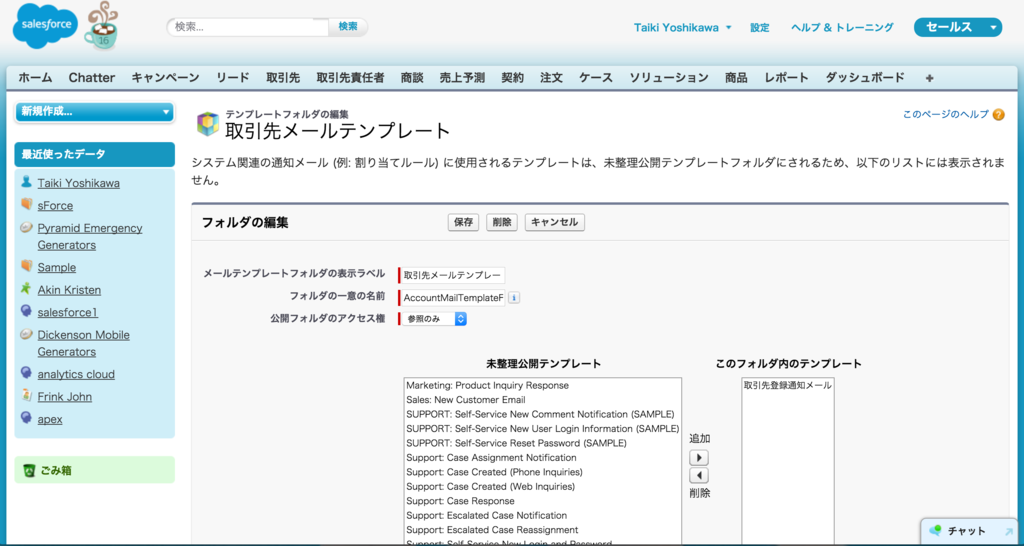Select Support: Case Response template

tap(543, 501)
